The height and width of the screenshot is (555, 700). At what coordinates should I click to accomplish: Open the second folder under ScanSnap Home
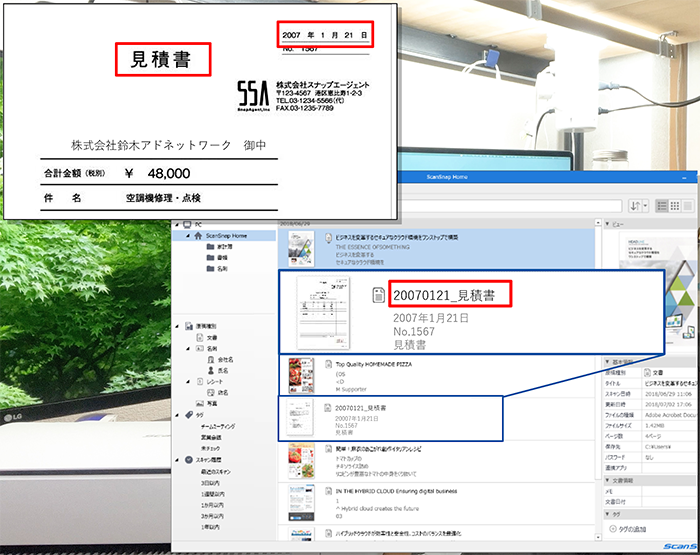coord(210,258)
